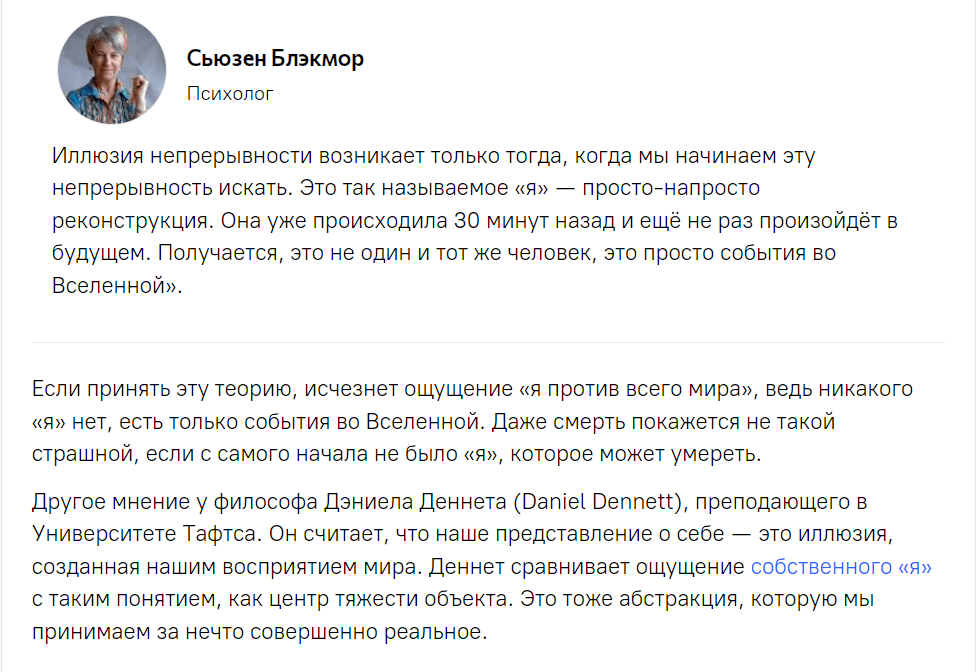Click the phrase «я против всего мира»
This screenshot has height=672, width=976.
(636, 389)
